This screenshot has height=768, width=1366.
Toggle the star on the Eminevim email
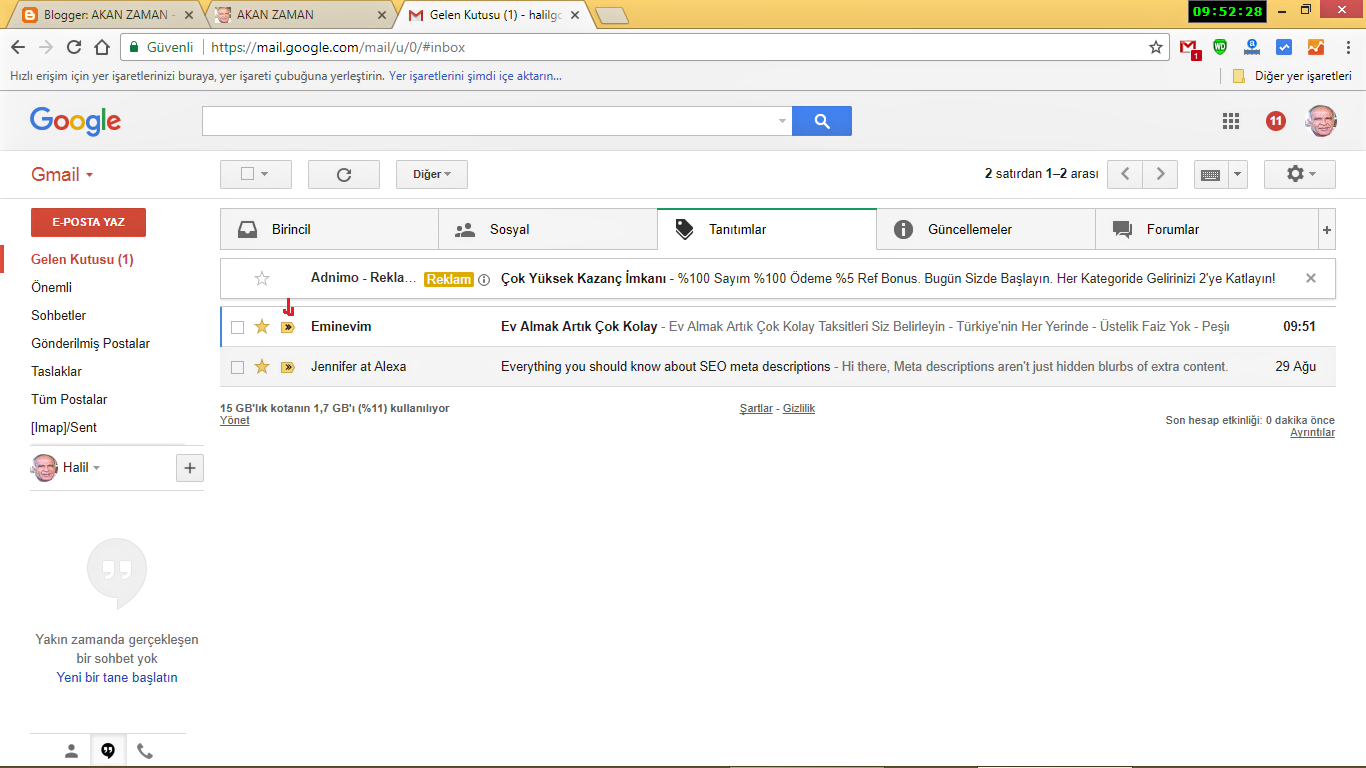point(262,327)
